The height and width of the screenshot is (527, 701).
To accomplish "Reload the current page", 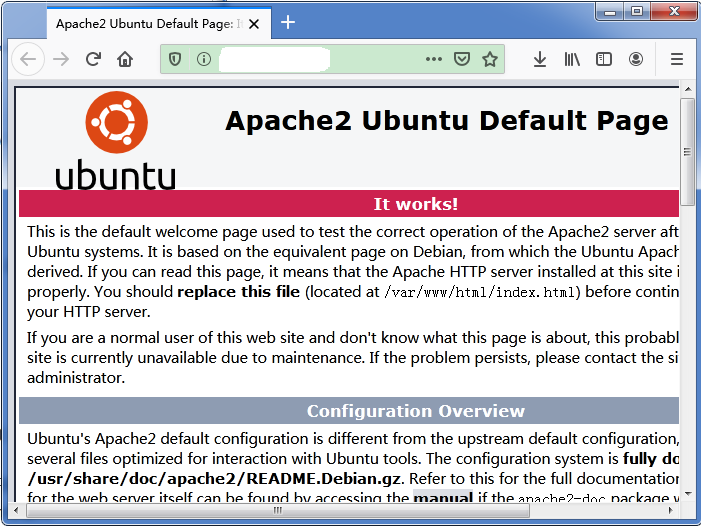I will tap(93, 59).
